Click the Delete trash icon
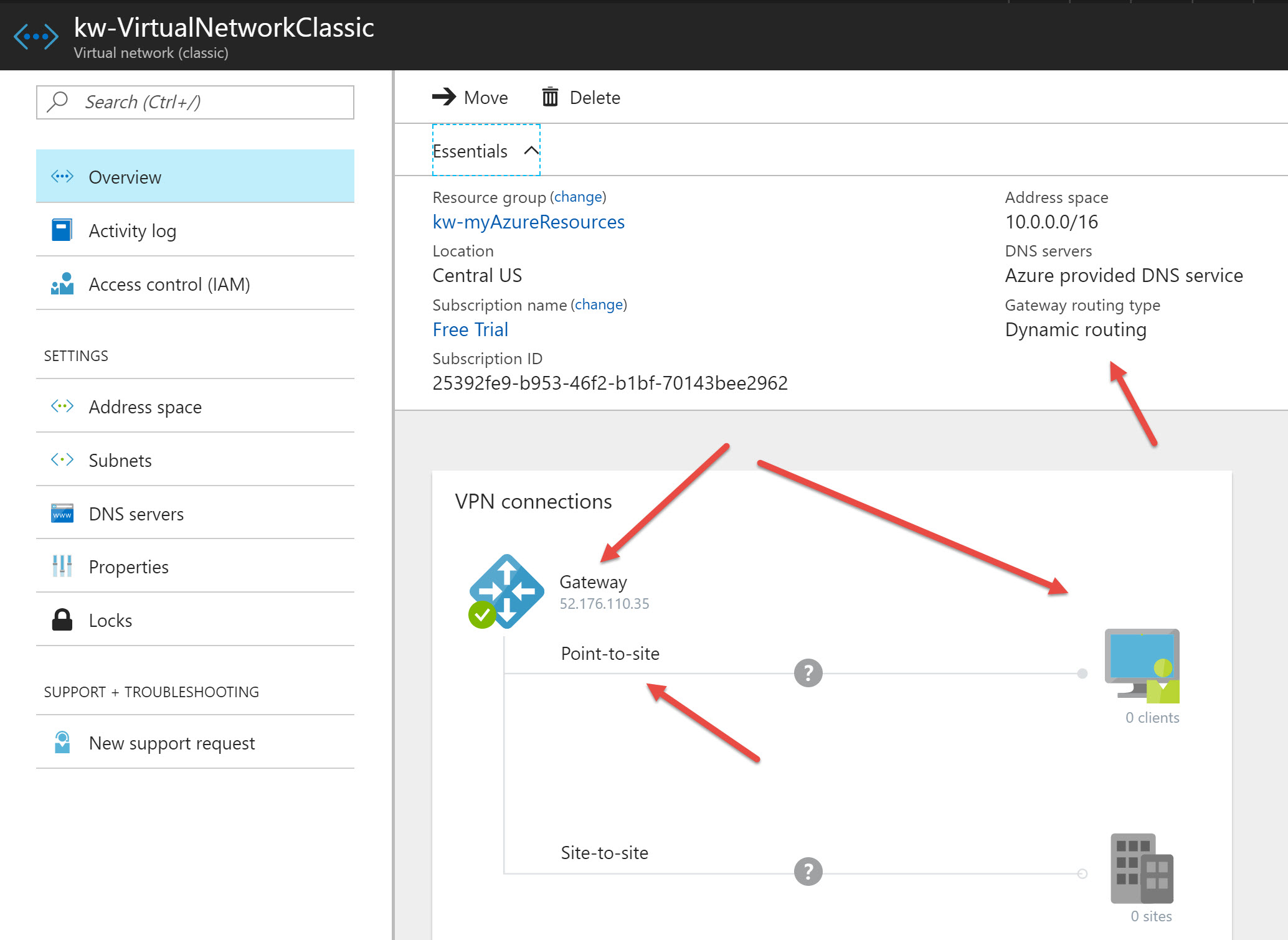The image size is (1288, 940). pyautogui.click(x=550, y=97)
